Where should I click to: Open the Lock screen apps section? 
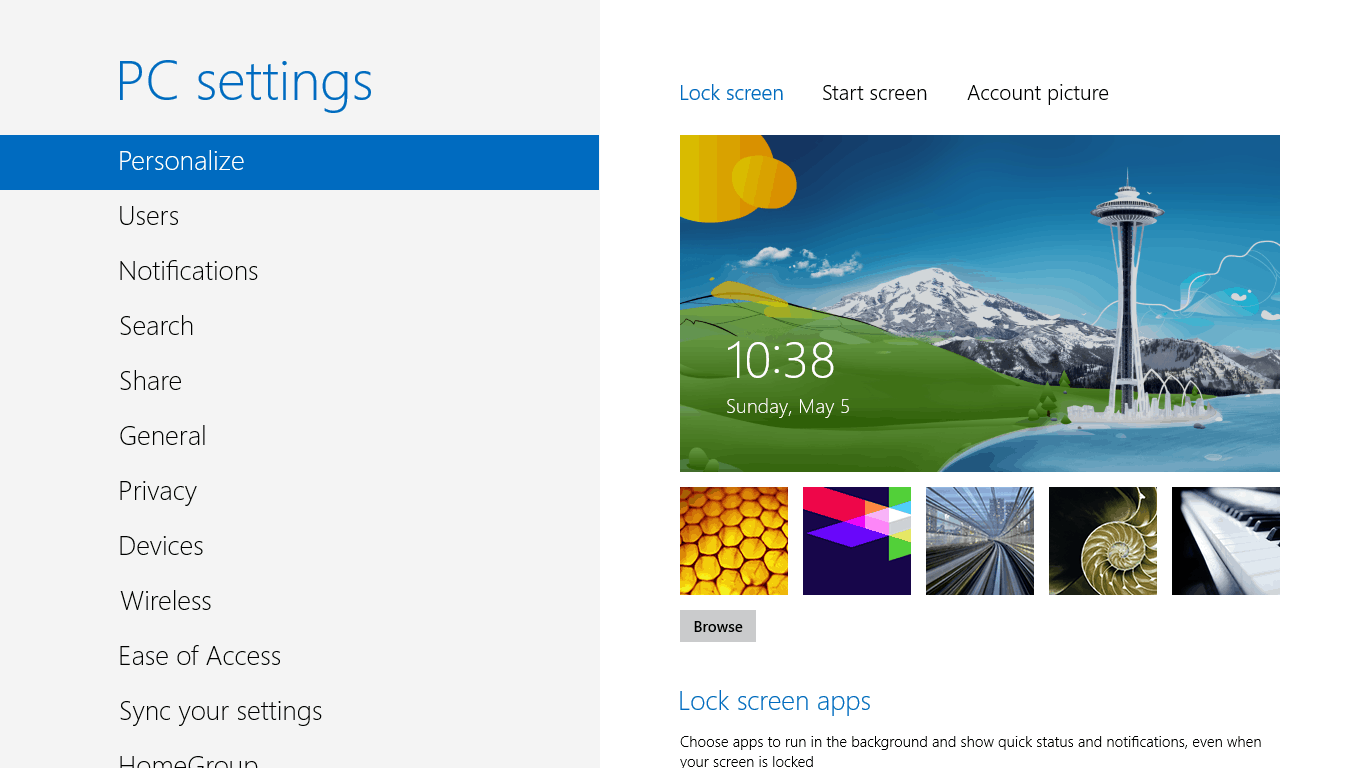tap(774, 700)
